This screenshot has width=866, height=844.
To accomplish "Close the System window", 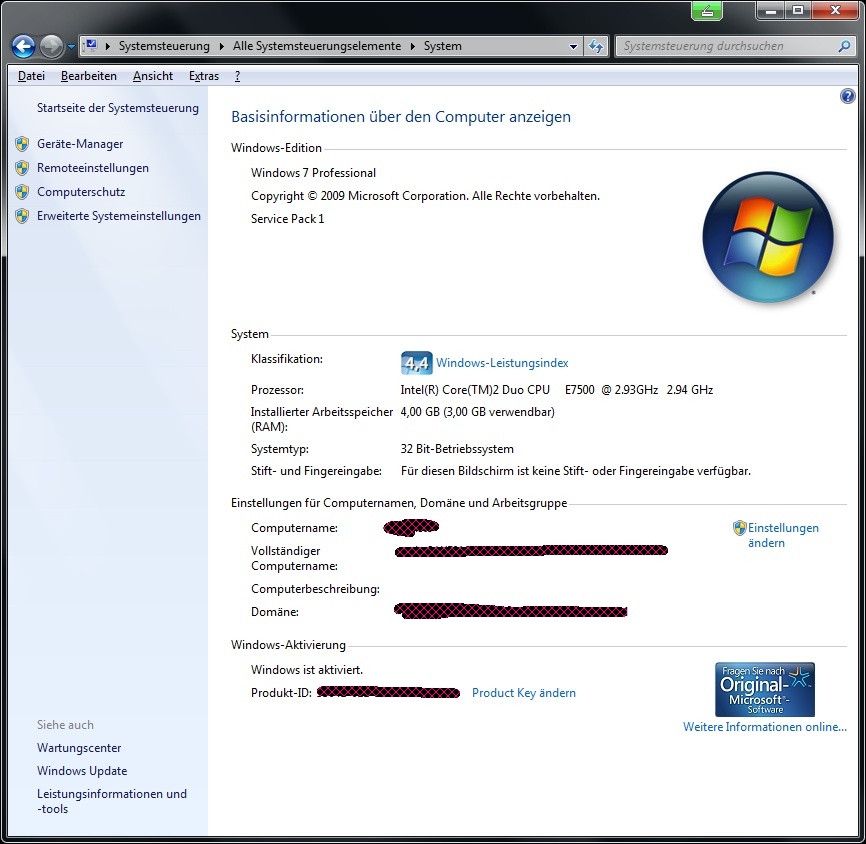I will coord(835,10).
